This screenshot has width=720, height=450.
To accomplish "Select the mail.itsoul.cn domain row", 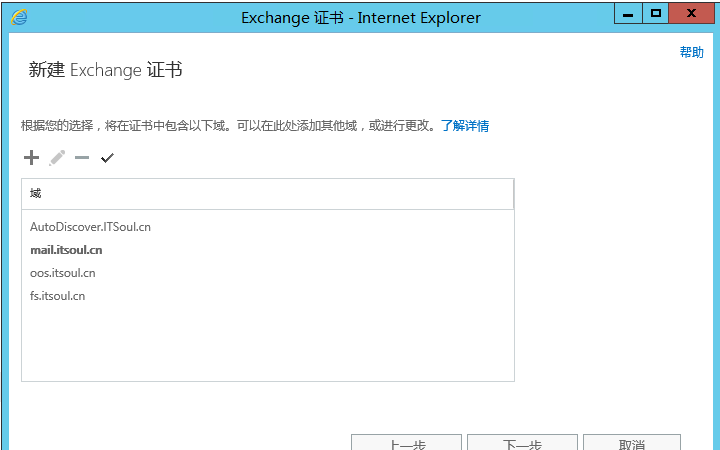I will [268, 250].
